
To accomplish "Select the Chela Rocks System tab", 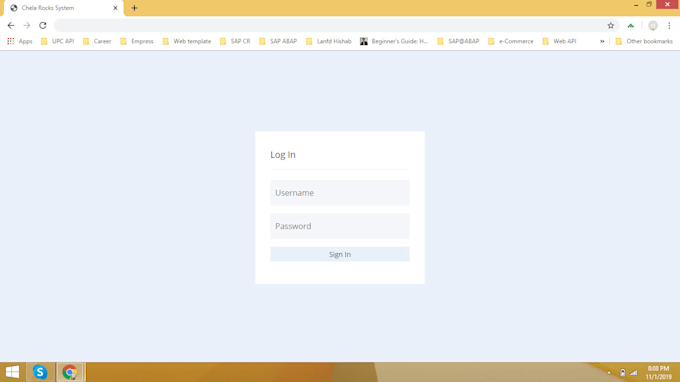I will tap(64, 8).
